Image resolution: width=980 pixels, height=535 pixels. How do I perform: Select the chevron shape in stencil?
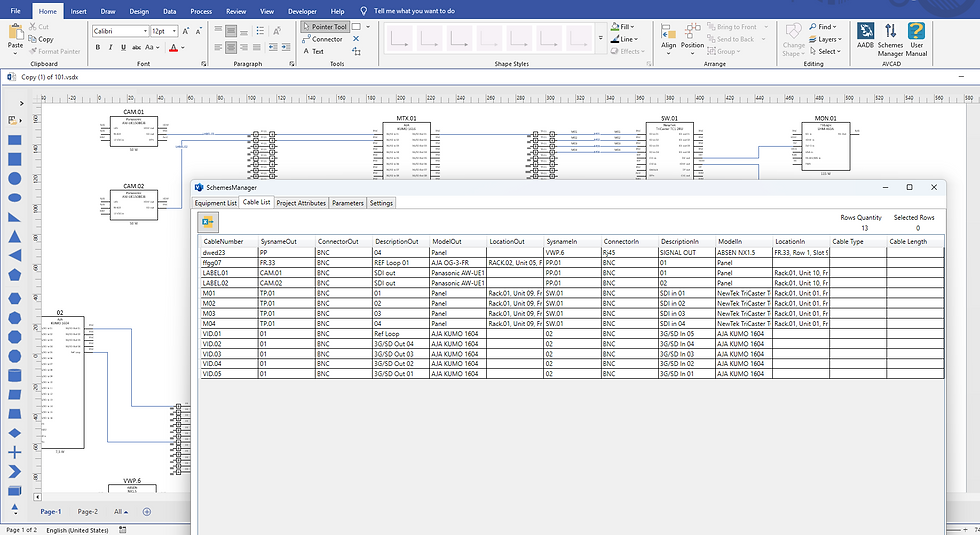[x=14, y=472]
